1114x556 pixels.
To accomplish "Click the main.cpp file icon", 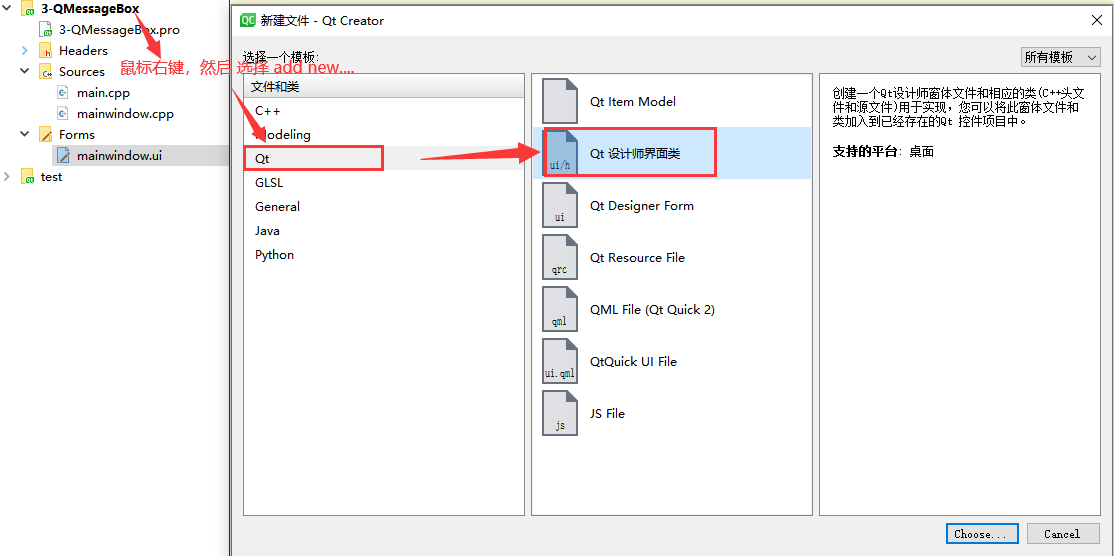I will [63, 92].
